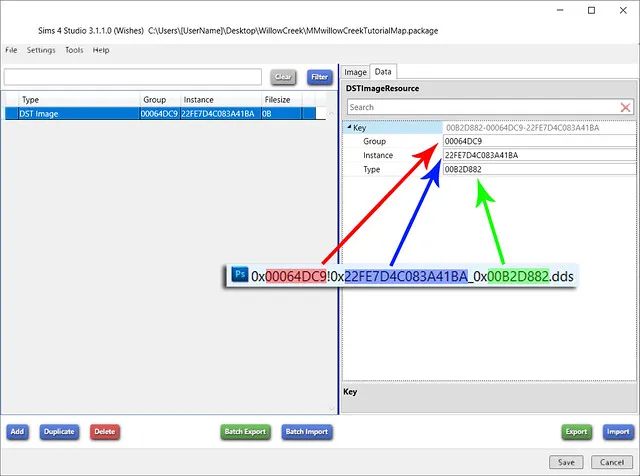
Task: Minimize the Sims 4 Studio window
Action: [x=560, y=10]
